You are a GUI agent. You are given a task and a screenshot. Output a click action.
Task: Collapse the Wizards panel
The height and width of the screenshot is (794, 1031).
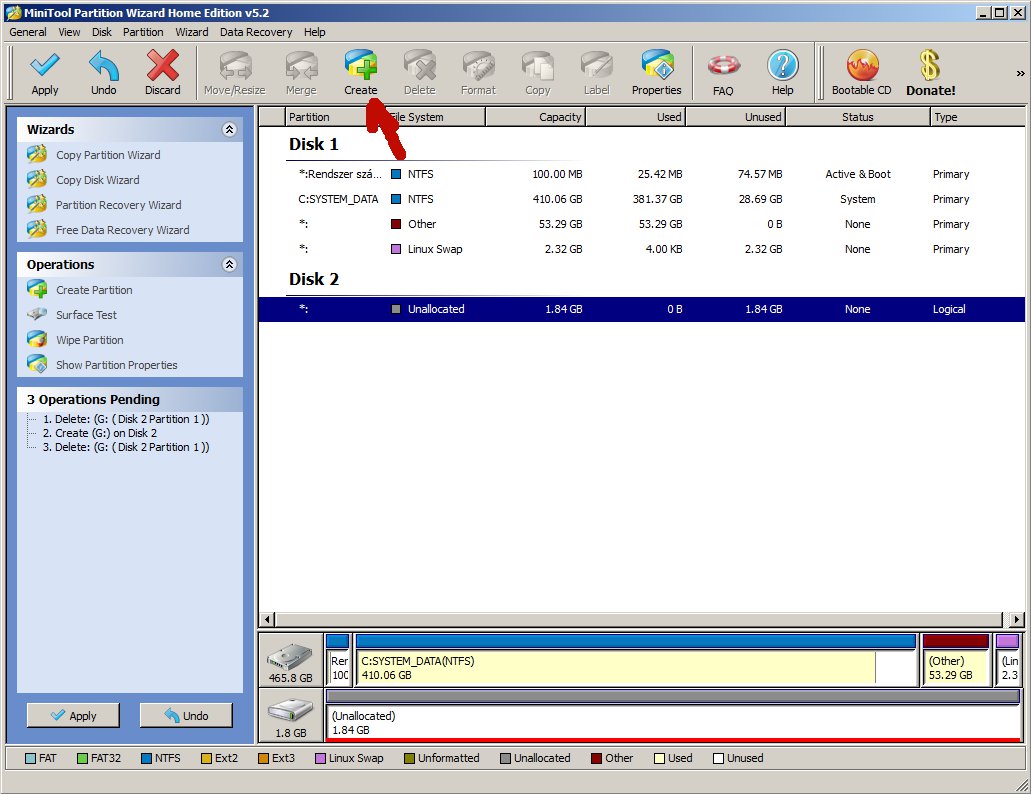[229, 129]
